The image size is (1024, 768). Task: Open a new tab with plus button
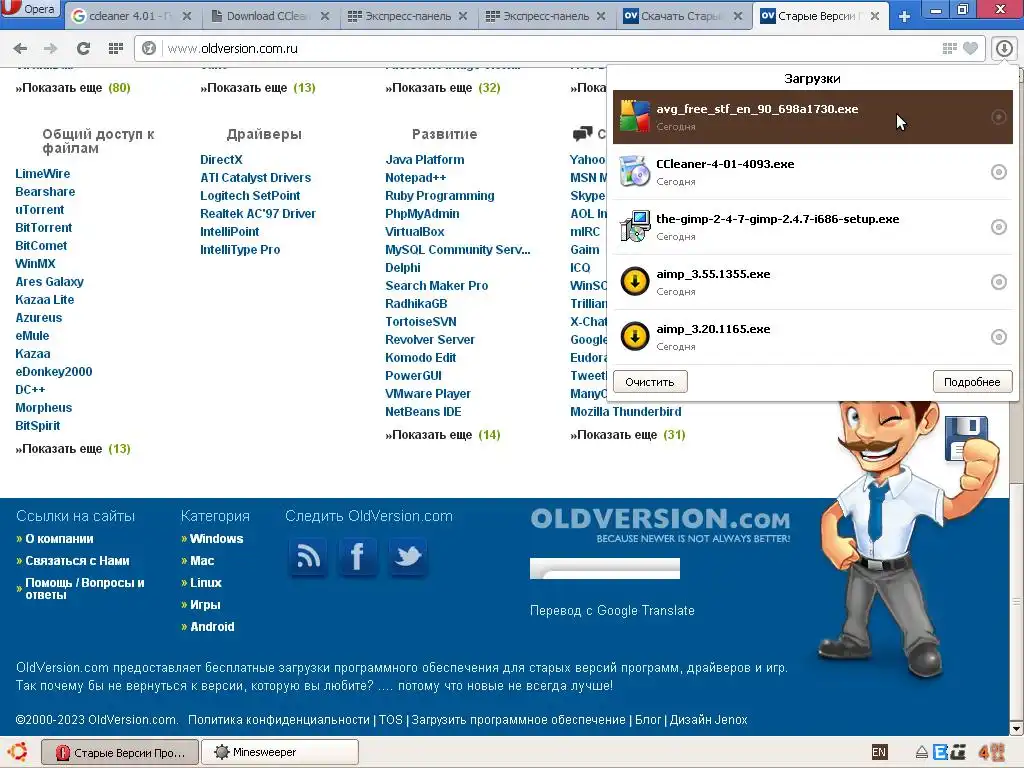click(x=904, y=16)
